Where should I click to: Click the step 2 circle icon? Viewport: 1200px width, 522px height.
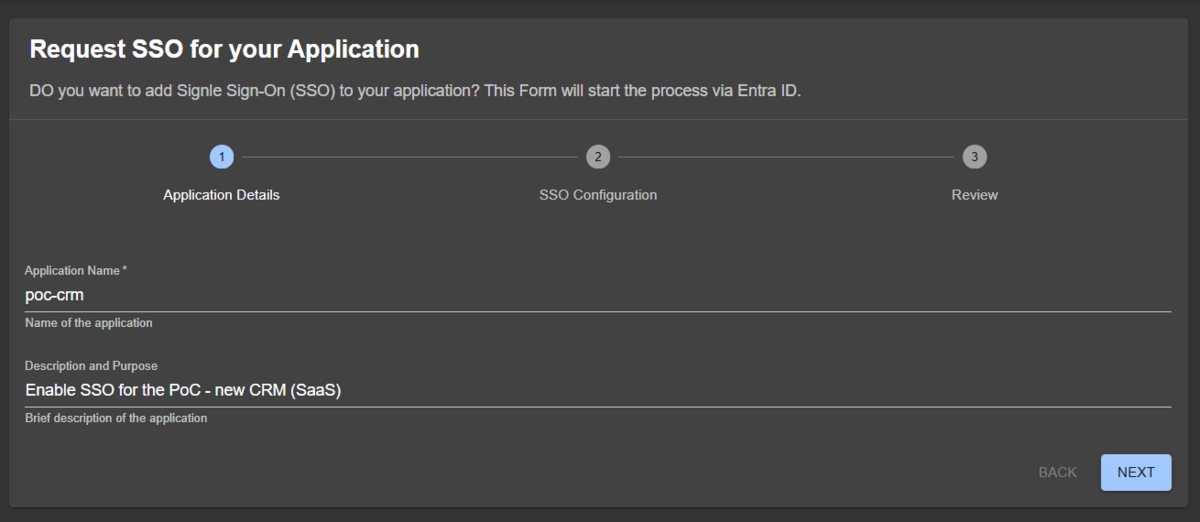(597, 157)
